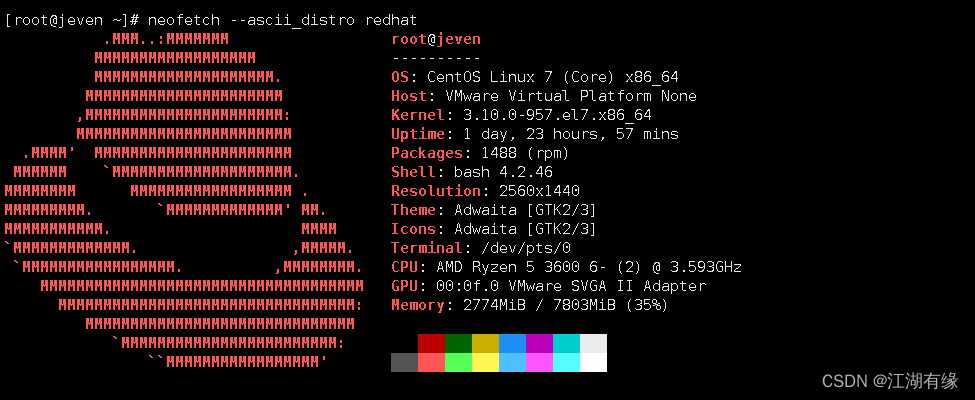The height and width of the screenshot is (400, 975).
Task: Click the Memory value '2774MiB / 7803MiB (35%)'
Action: coord(566,305)
